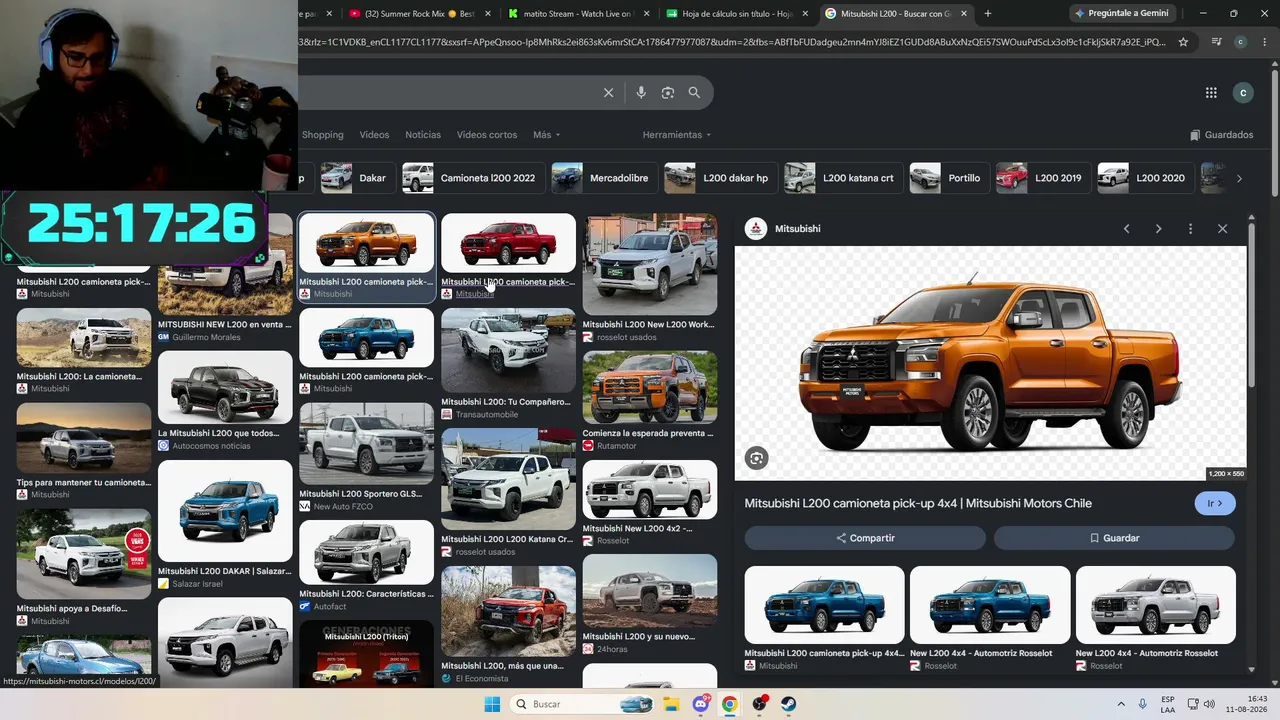1280x720 pixels.
Task: Bookmark this page with the star icon
Action: point(1183,42)
